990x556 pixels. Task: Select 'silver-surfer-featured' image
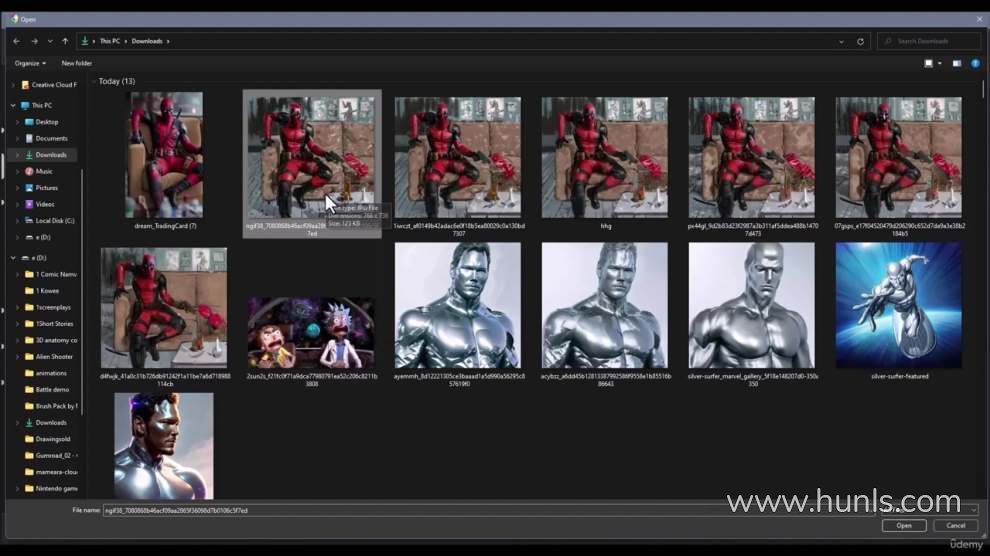pos(898,305)
